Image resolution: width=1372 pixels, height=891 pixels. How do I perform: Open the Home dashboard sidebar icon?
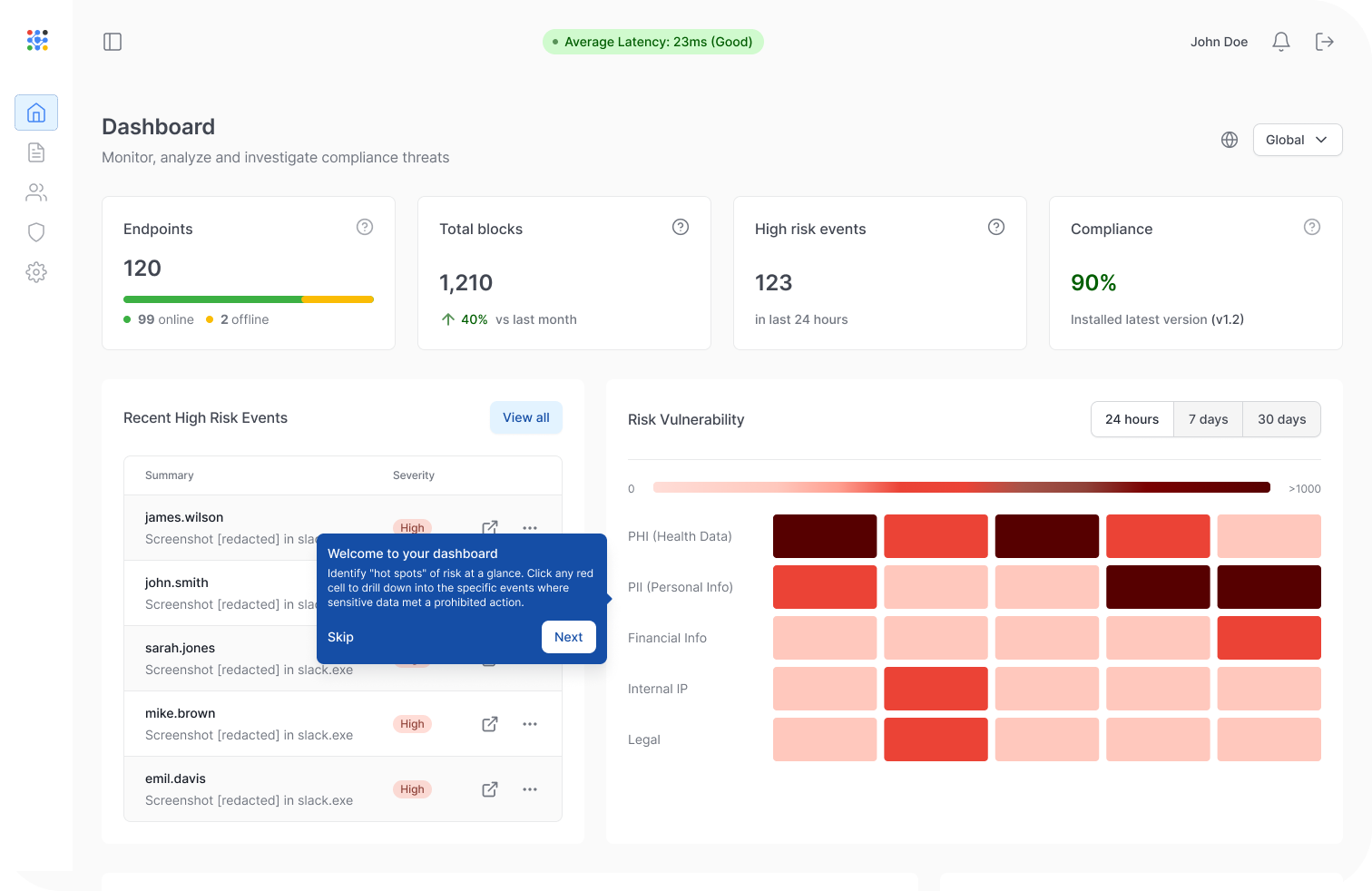36,113
